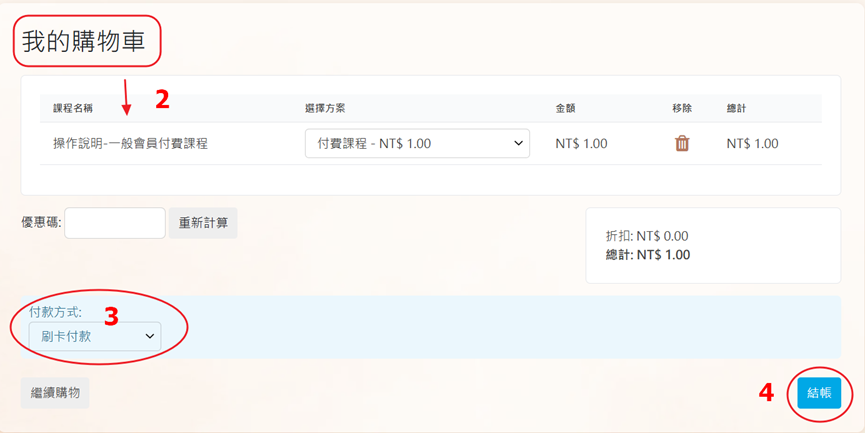The height and width of the screenshot is (433, 865).
Task: Click the 總計 column header
Action: pos(736,108)
